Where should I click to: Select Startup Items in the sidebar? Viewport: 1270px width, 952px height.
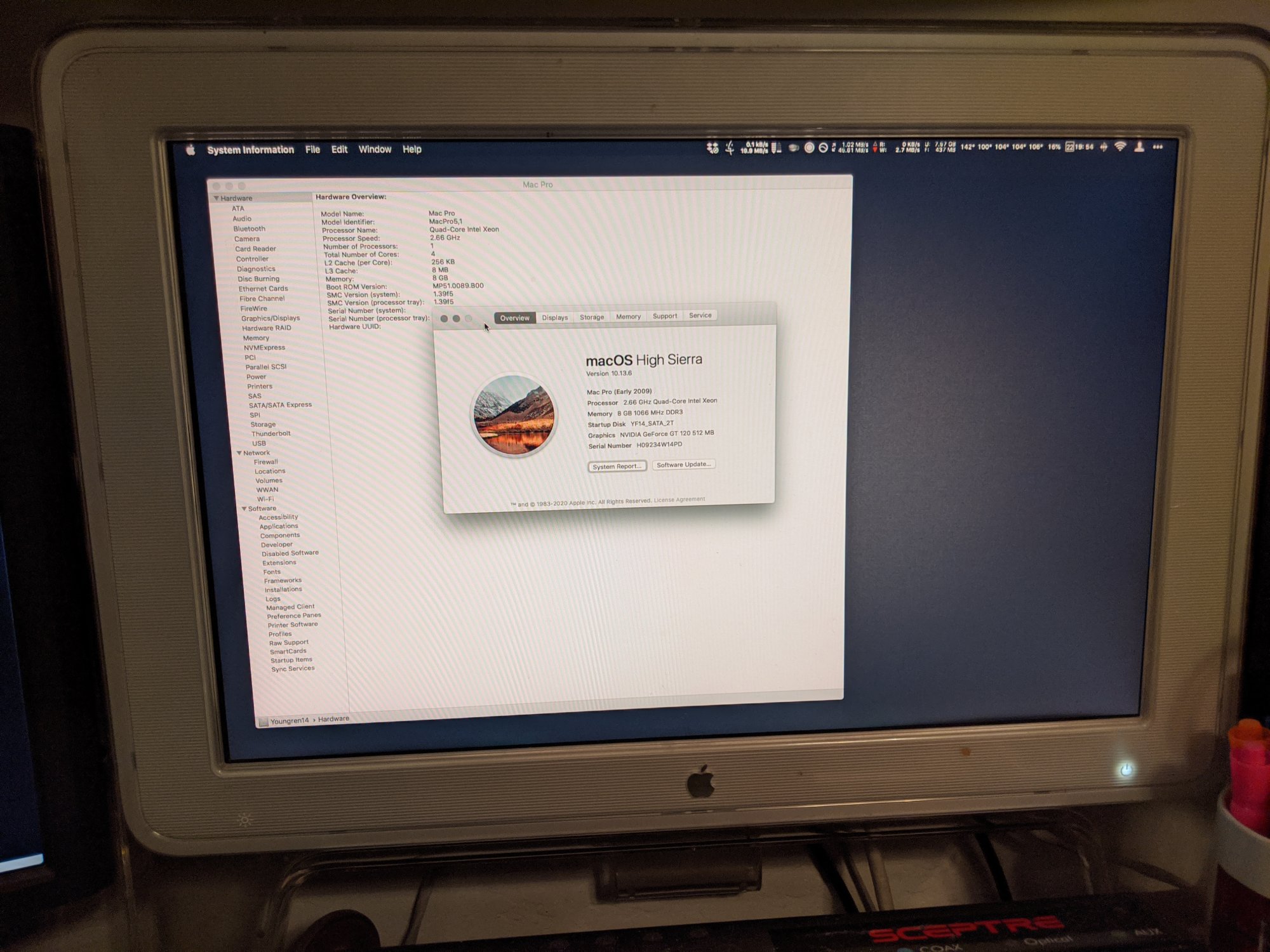coord(291,660)
